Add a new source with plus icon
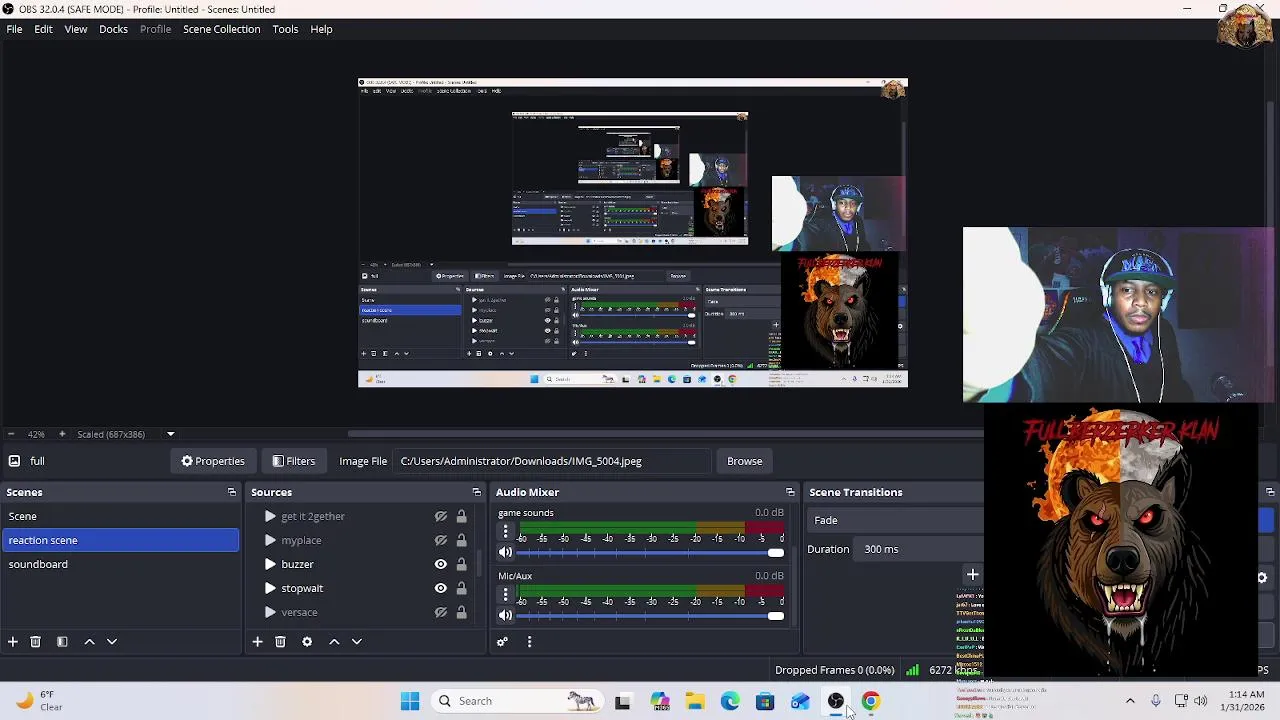The image size is (1280, 720). (257, 642)
